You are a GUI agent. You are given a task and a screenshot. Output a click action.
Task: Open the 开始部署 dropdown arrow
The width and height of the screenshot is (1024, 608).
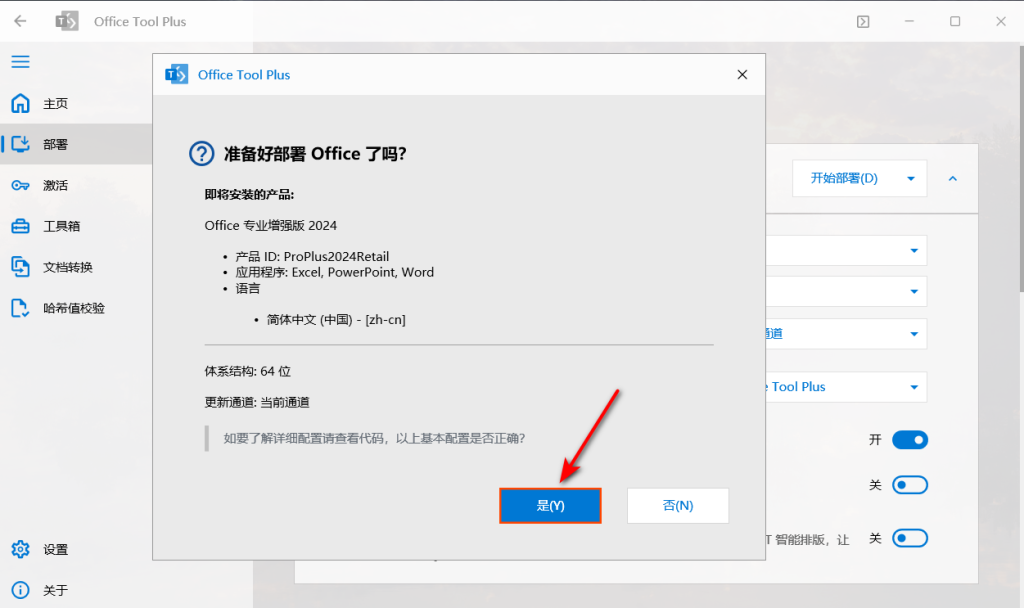[911, 178]
